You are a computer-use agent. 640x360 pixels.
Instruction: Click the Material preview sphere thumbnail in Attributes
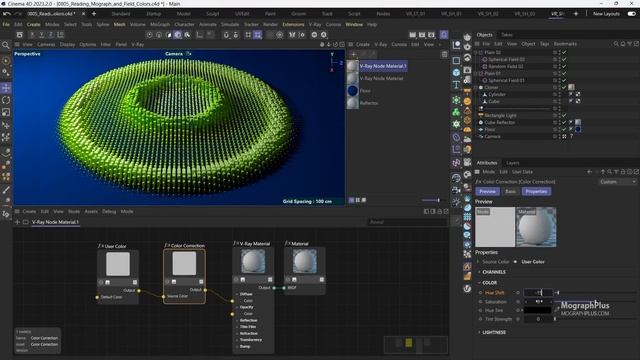pyautogui.click(x=536, y=227)
